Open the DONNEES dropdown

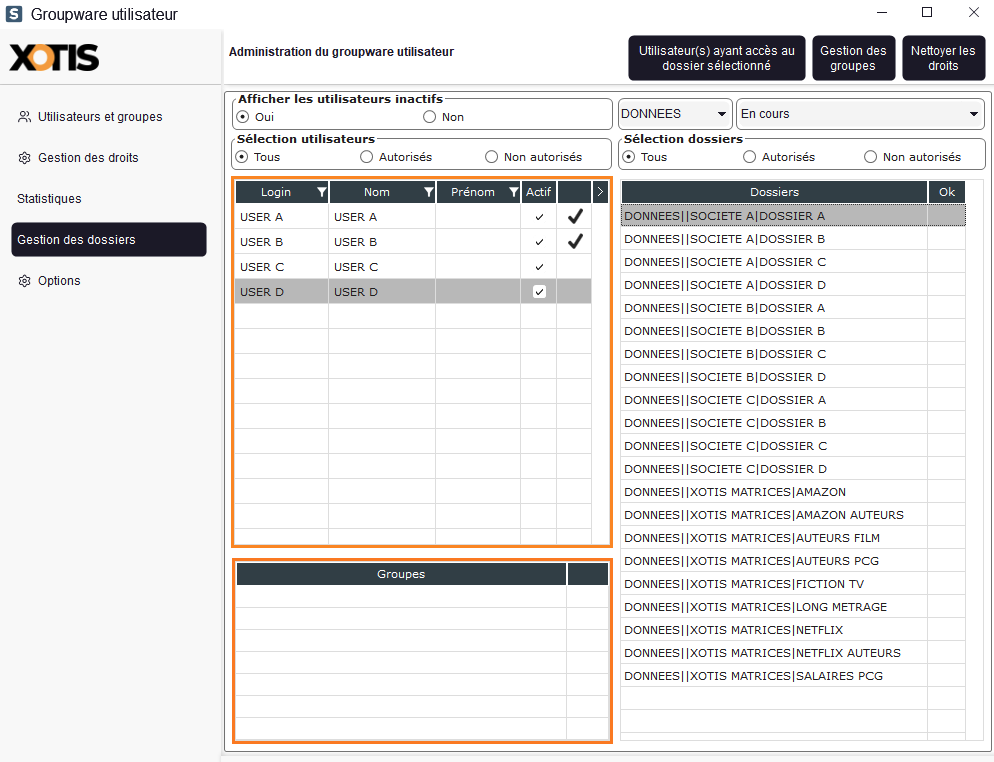click(x=674, y=114)
